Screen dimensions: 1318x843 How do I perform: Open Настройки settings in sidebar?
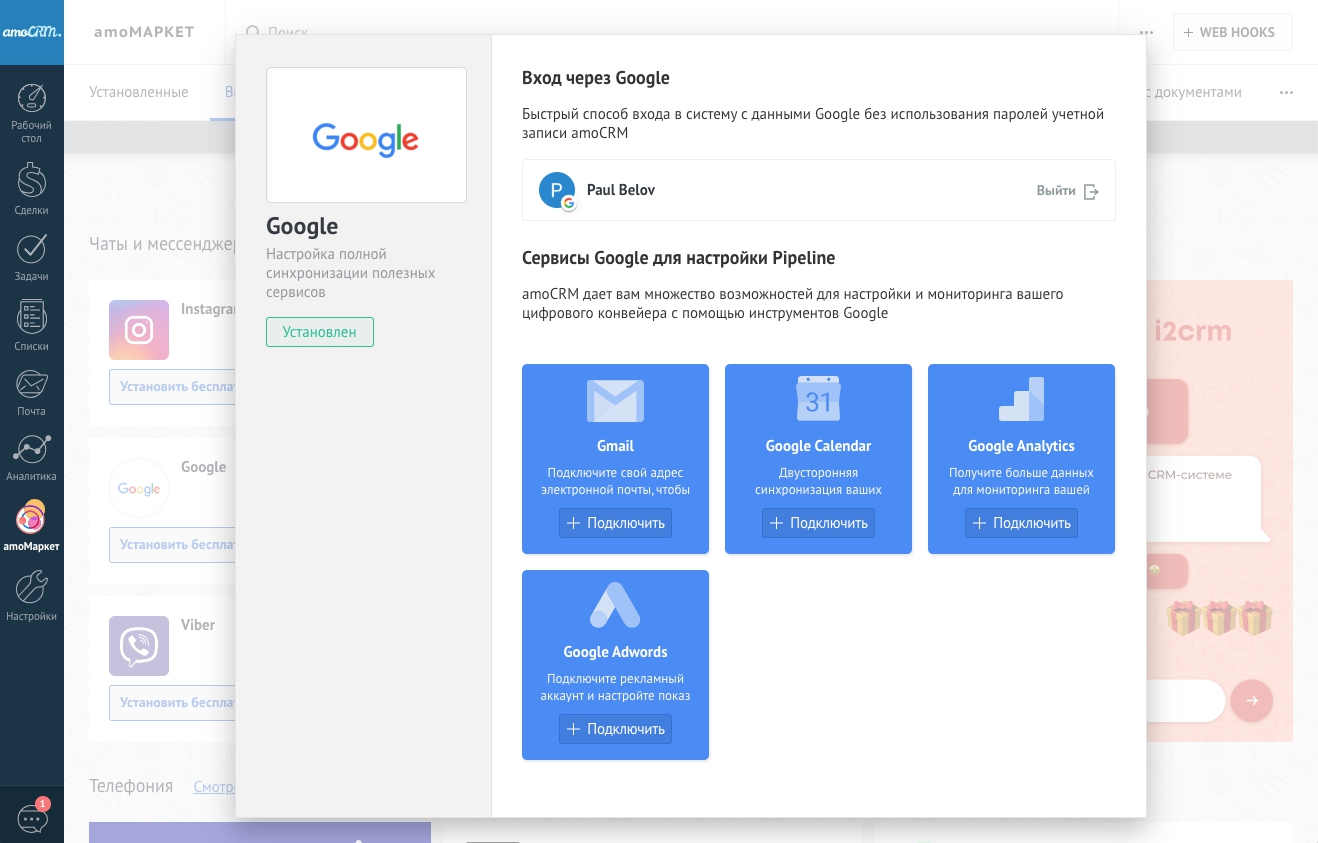tap(31, 596)
